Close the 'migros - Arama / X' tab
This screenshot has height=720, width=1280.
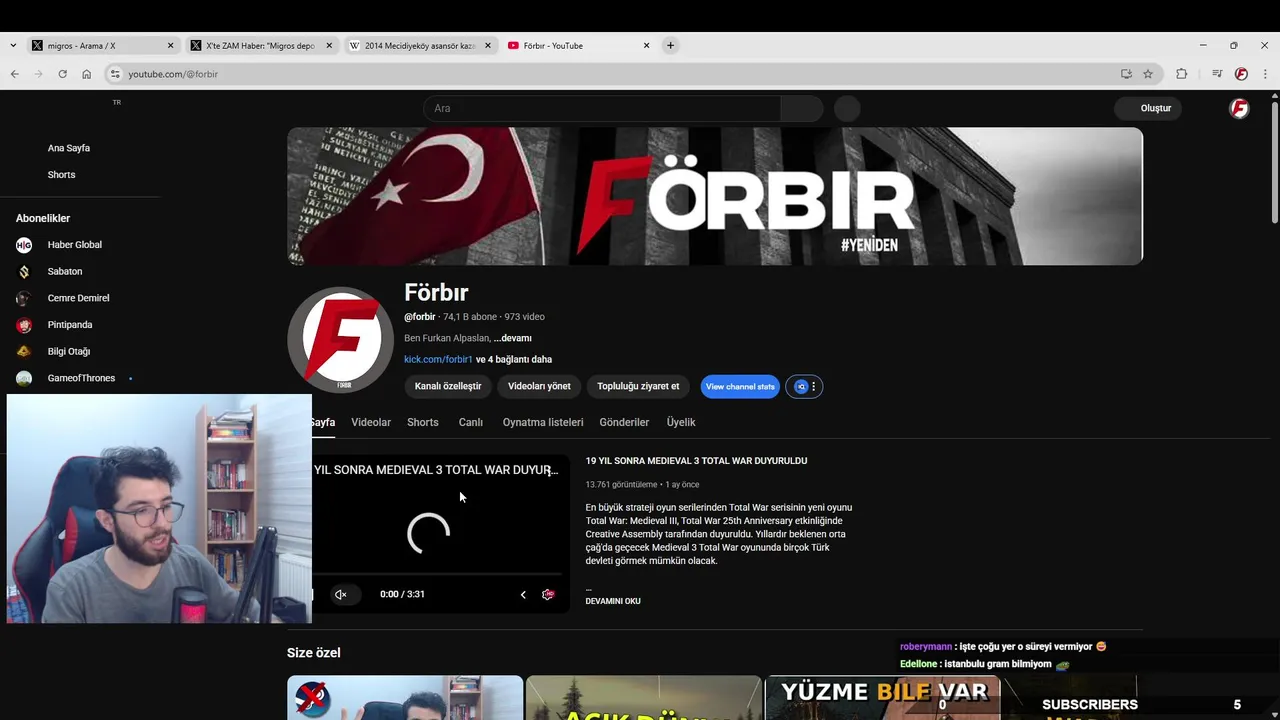(171, 45)
